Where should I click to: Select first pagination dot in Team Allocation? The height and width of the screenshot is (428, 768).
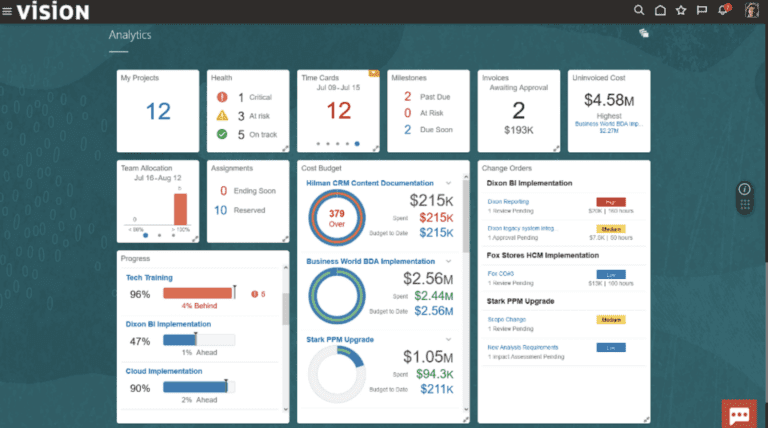(145, 236)
